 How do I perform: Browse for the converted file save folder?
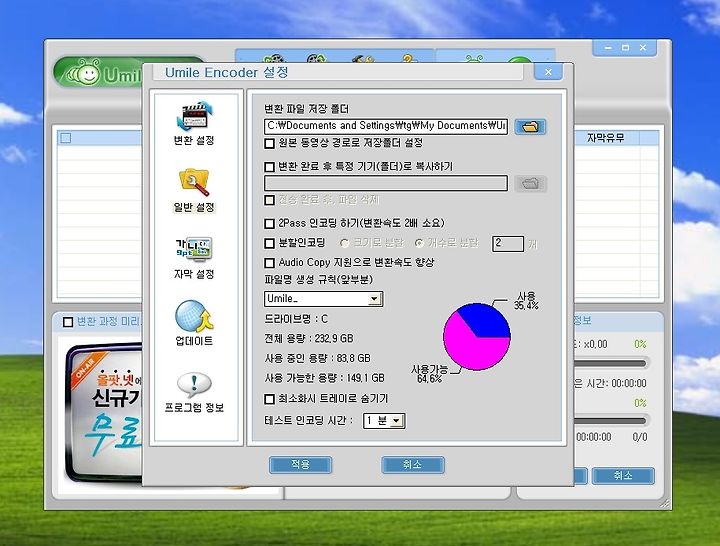[530, 127]
